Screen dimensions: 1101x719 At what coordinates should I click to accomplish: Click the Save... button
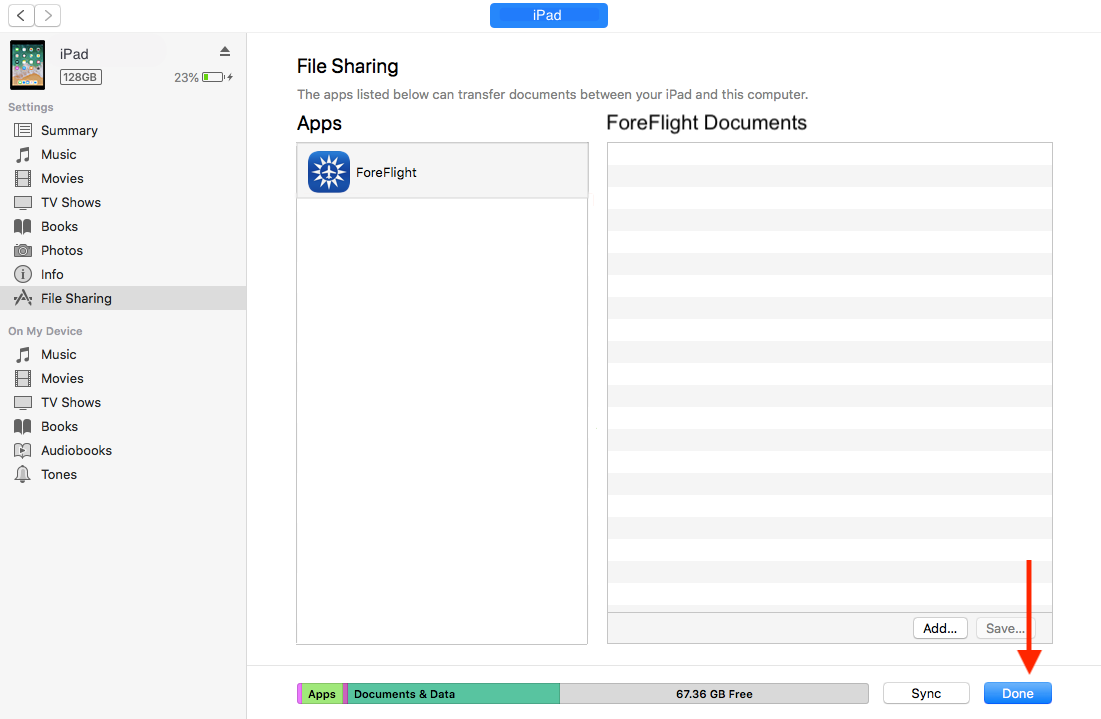pyautogui.click(x=1005, y=628)
